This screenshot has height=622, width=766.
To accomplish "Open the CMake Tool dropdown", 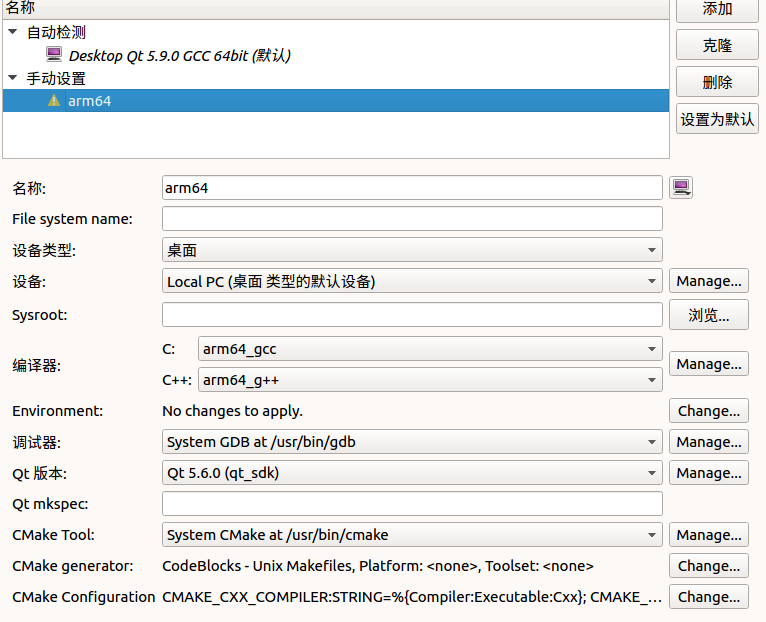I will click(x=412, y=535).
